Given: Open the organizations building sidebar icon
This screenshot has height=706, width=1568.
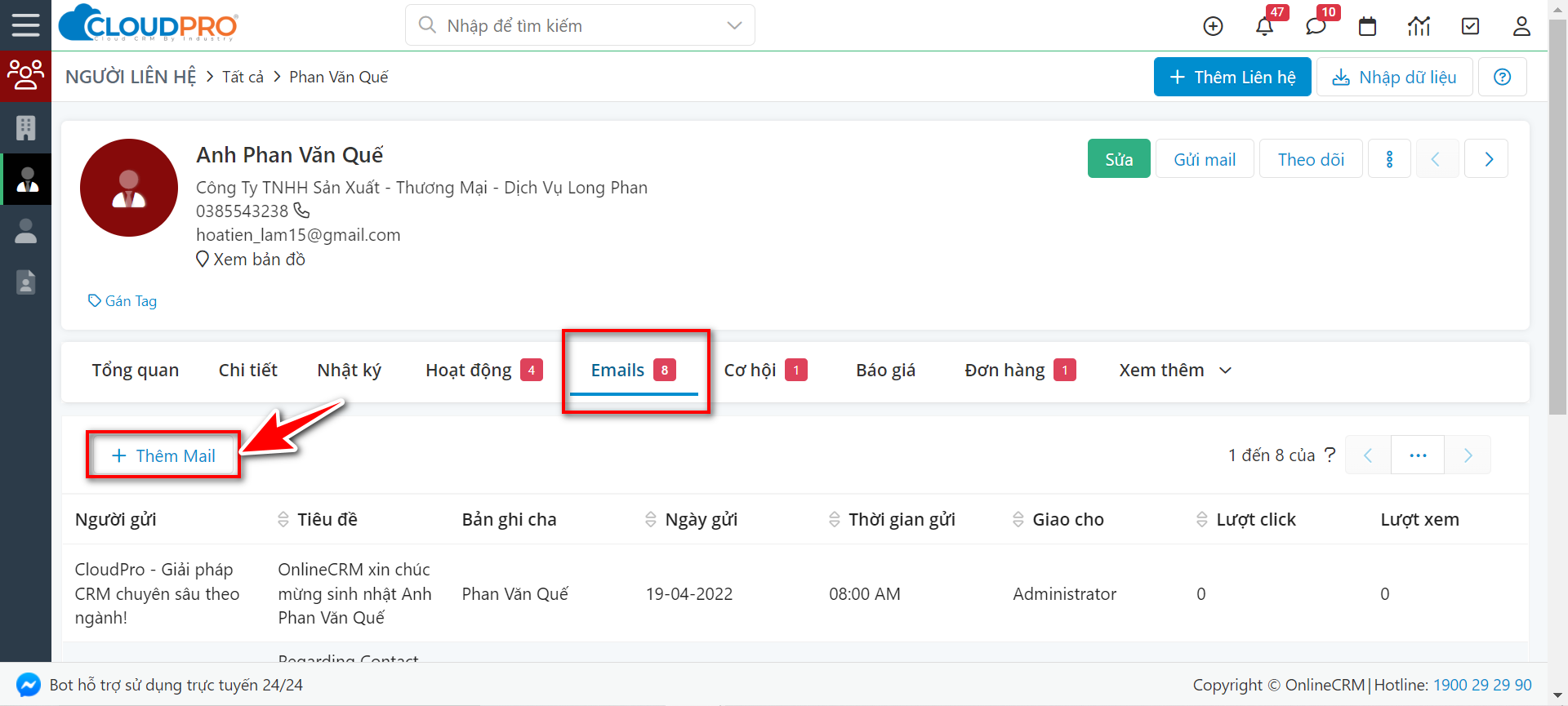Looking at the screenshot, I should coord(25,127).
